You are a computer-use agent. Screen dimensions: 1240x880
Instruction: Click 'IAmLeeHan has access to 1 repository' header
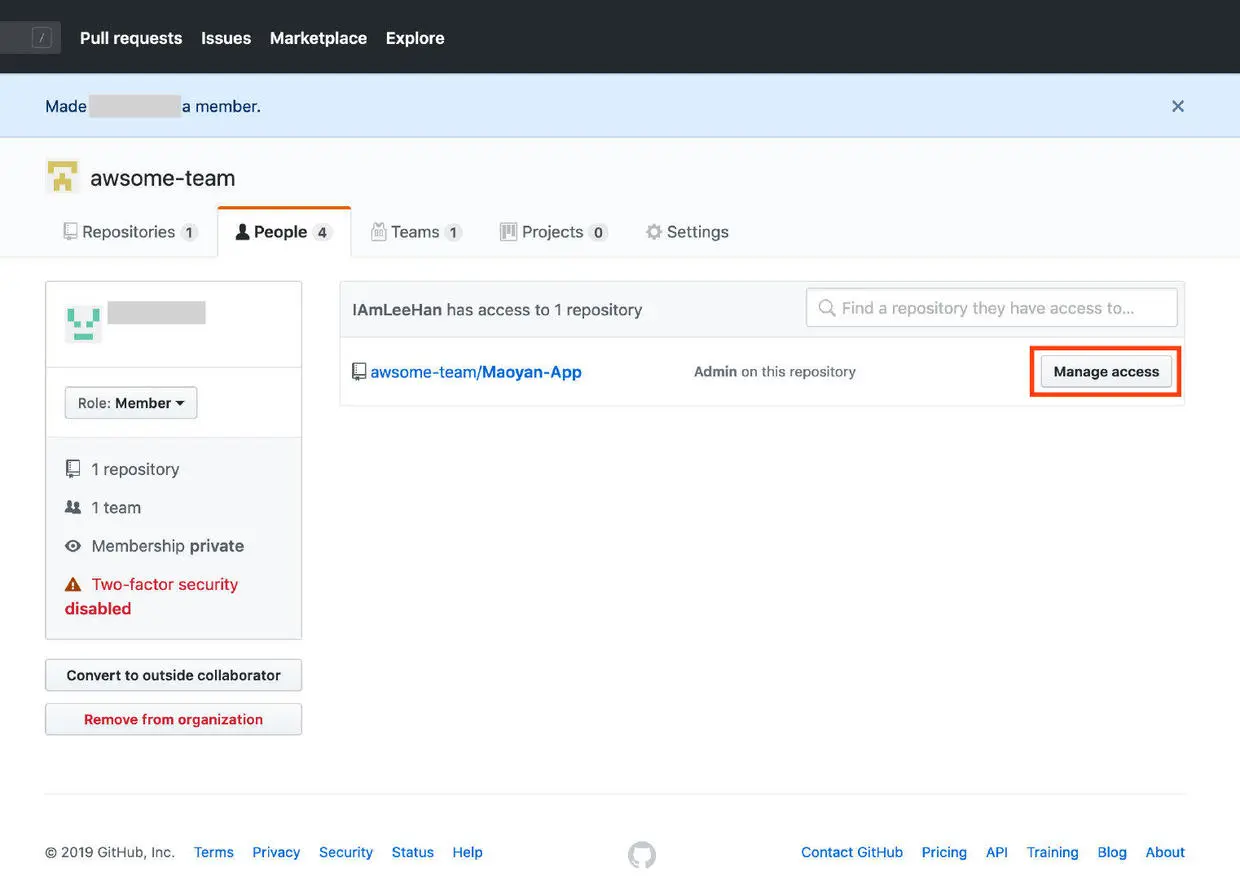497,310
